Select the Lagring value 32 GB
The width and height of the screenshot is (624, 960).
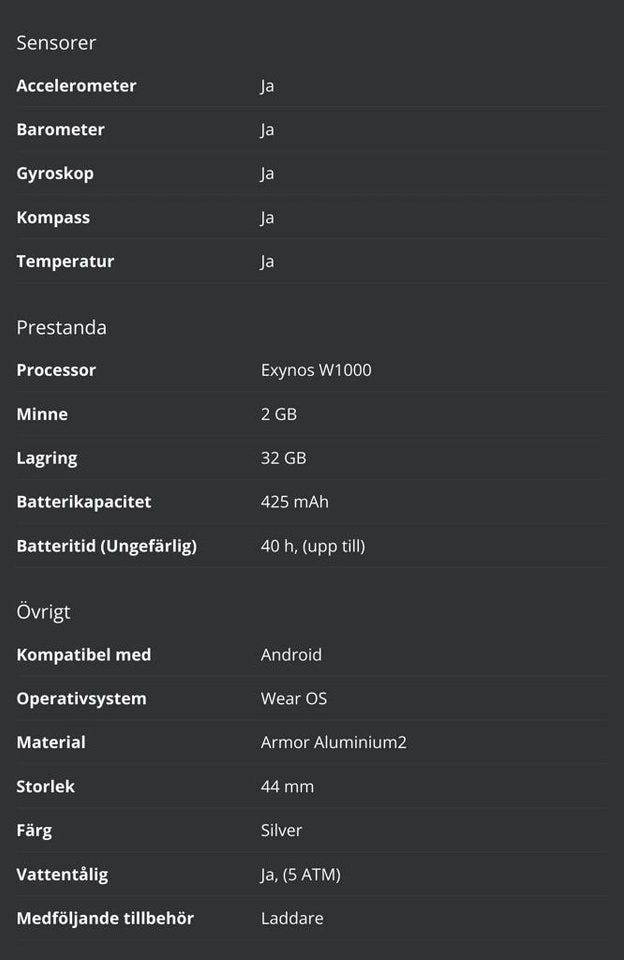283,458
